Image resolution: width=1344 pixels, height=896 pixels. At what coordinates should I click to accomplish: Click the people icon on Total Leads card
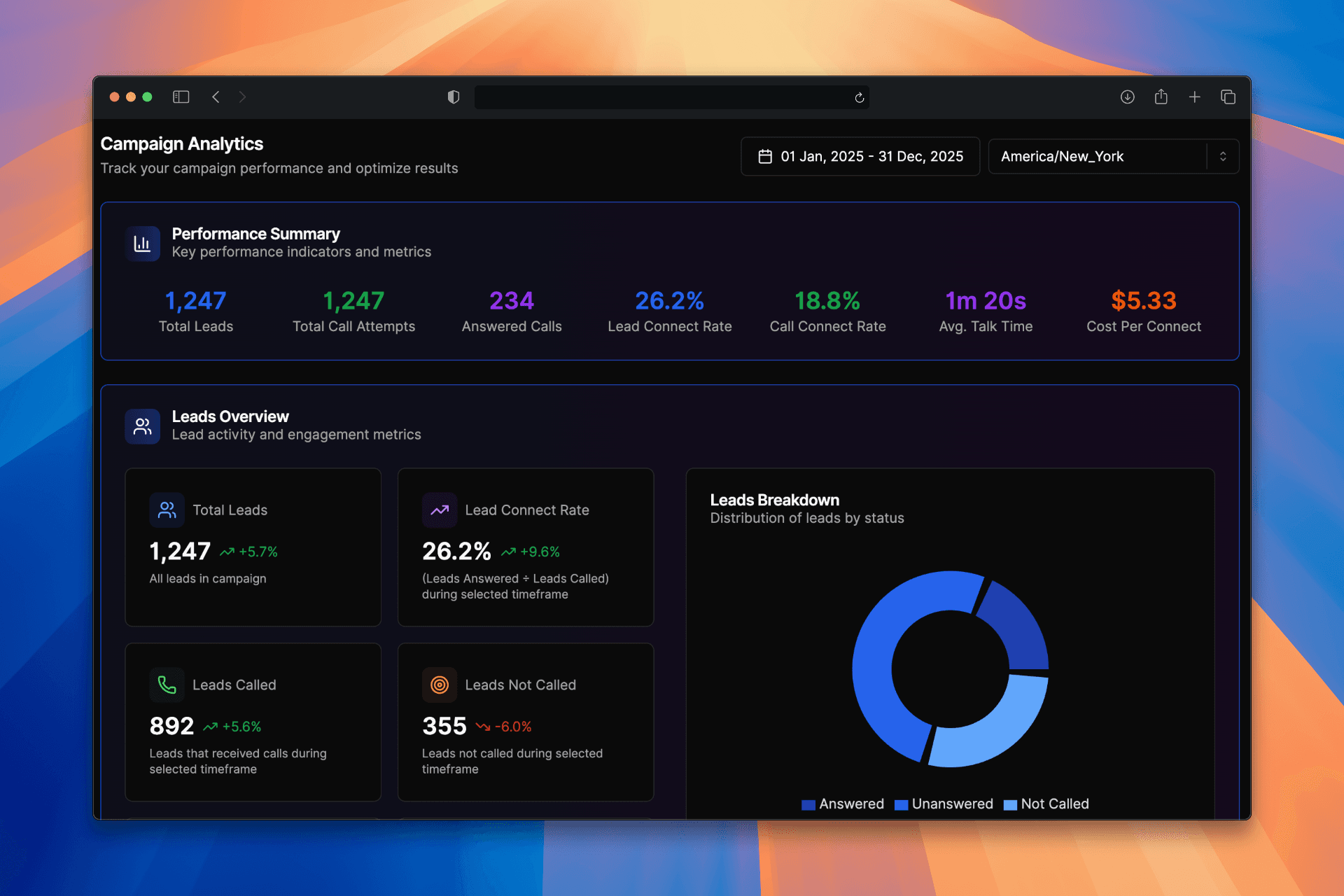(167, 510)
